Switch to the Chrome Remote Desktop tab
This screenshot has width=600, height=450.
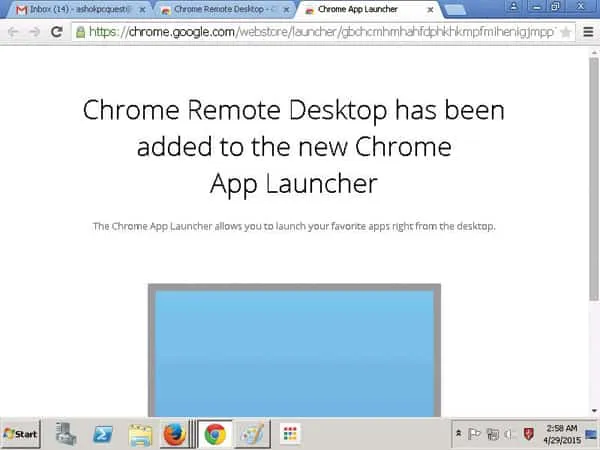(x=224, y=10)
